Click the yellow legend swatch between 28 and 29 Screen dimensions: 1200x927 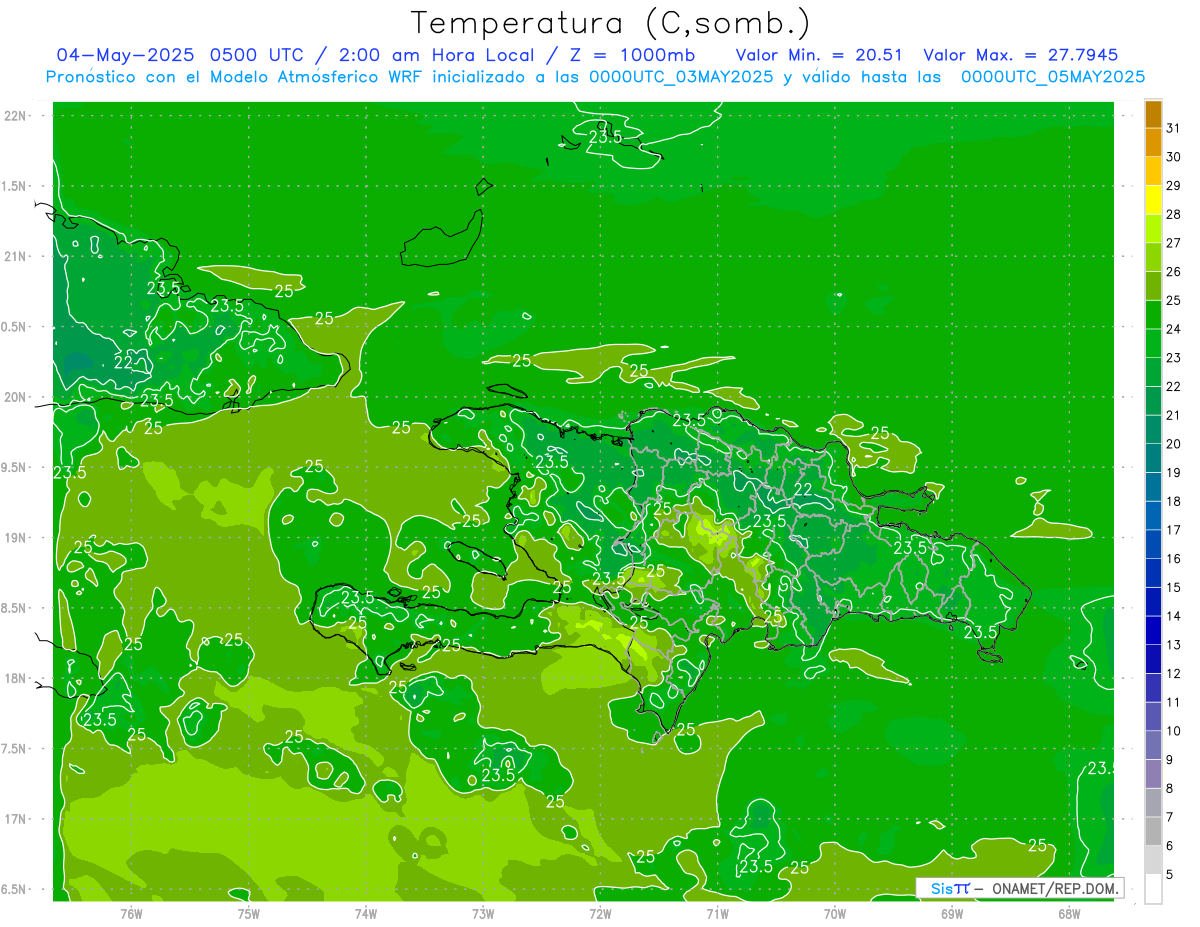pyautogui.click(x=1153, y=200)
